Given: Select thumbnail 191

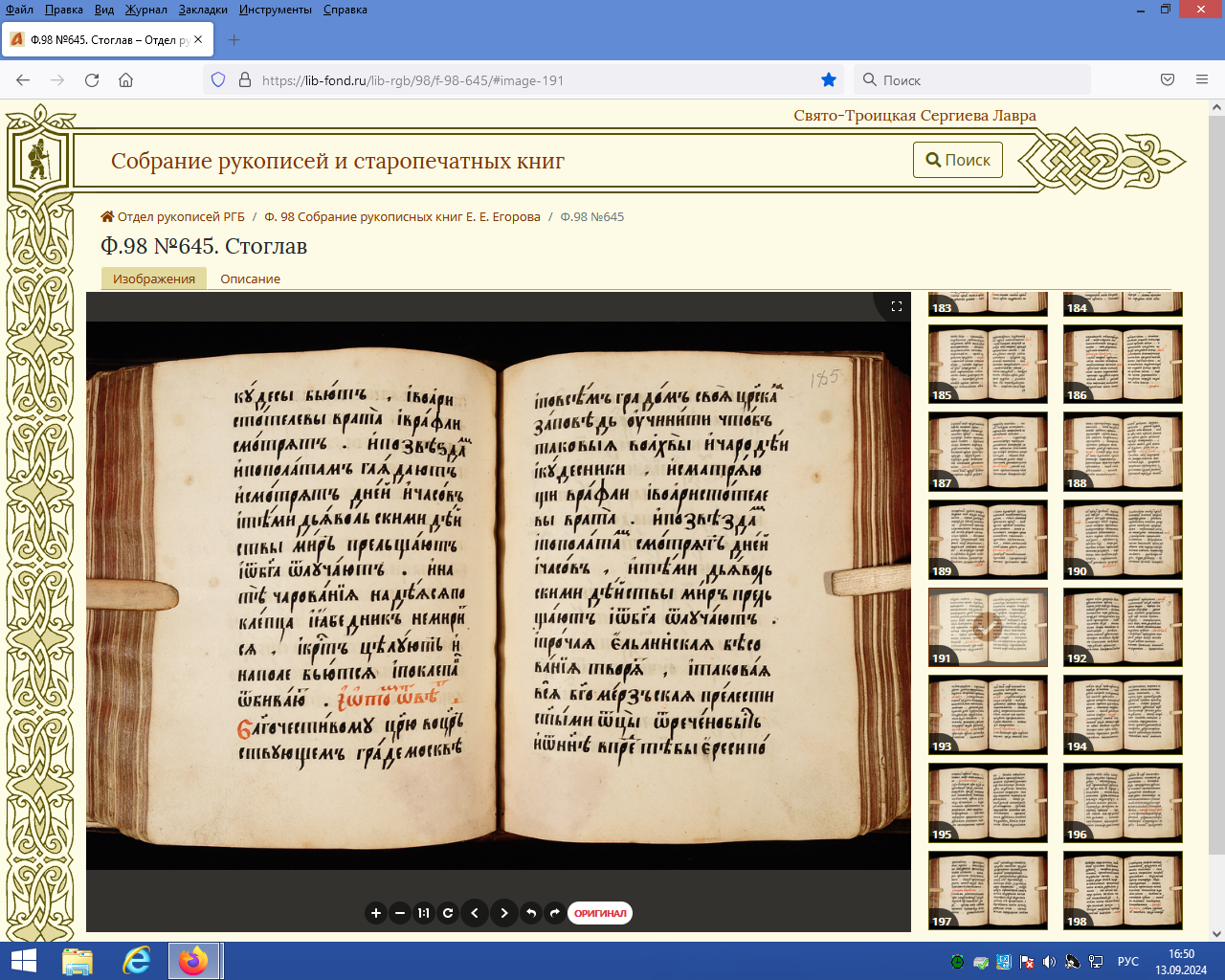Looking at the screenshot, I should tap(988, 627).
